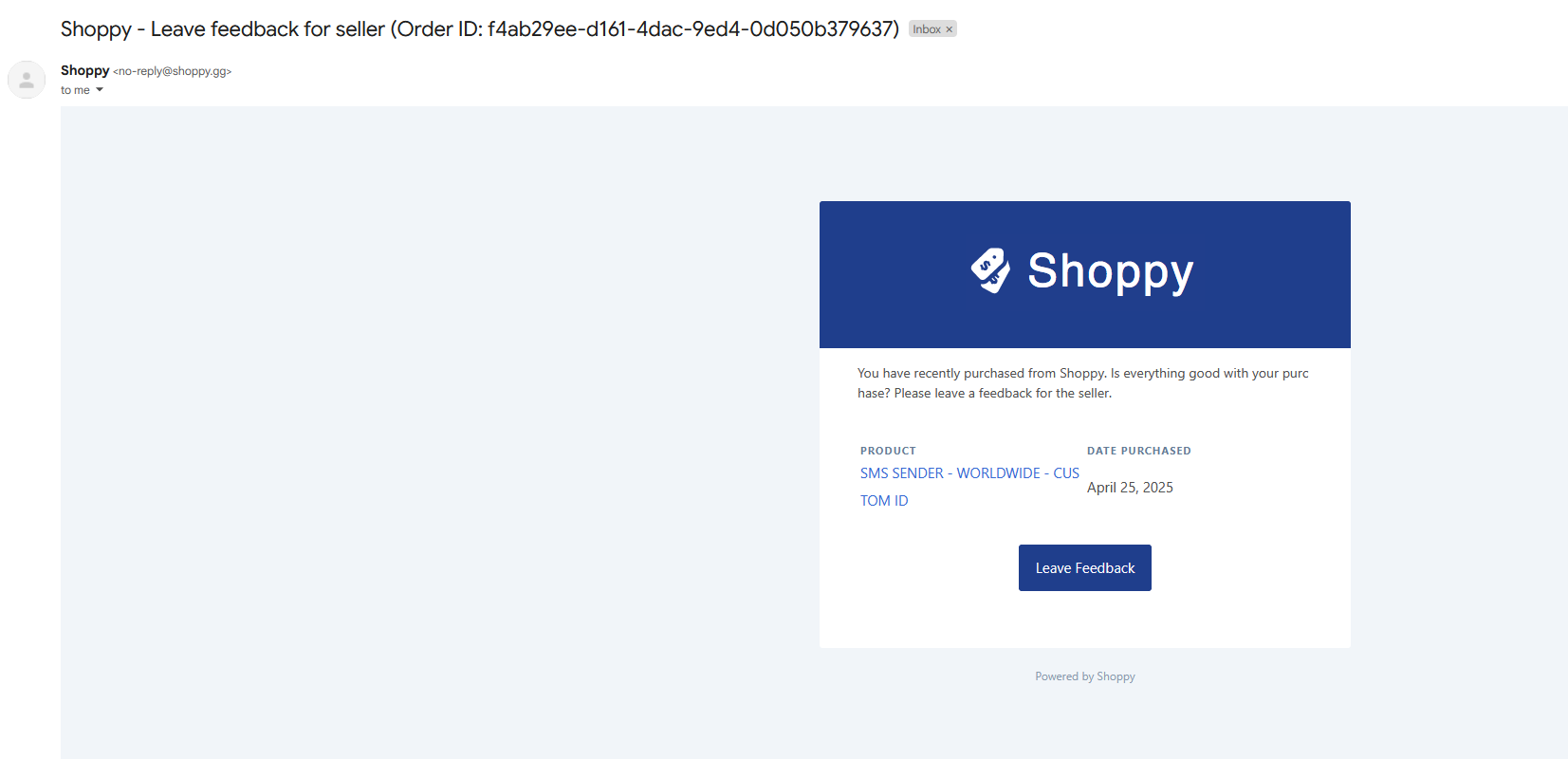Click the no-reply@shoppy.gg sender address
1568x759 pixels.
(173, 71)
